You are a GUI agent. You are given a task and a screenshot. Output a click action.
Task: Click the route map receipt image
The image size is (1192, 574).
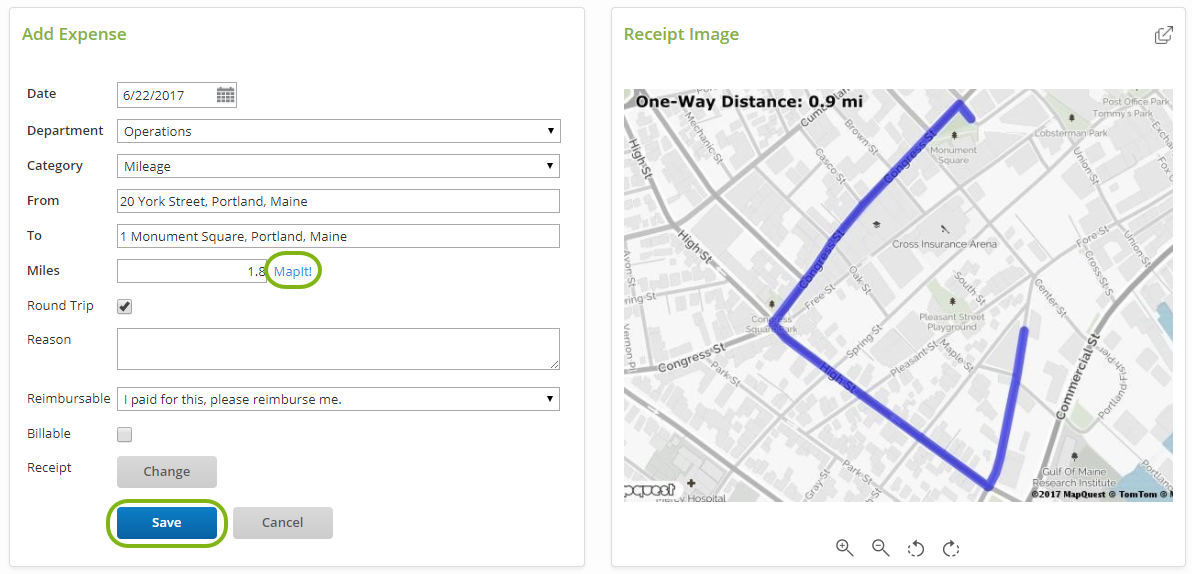(x=897, y=295)
